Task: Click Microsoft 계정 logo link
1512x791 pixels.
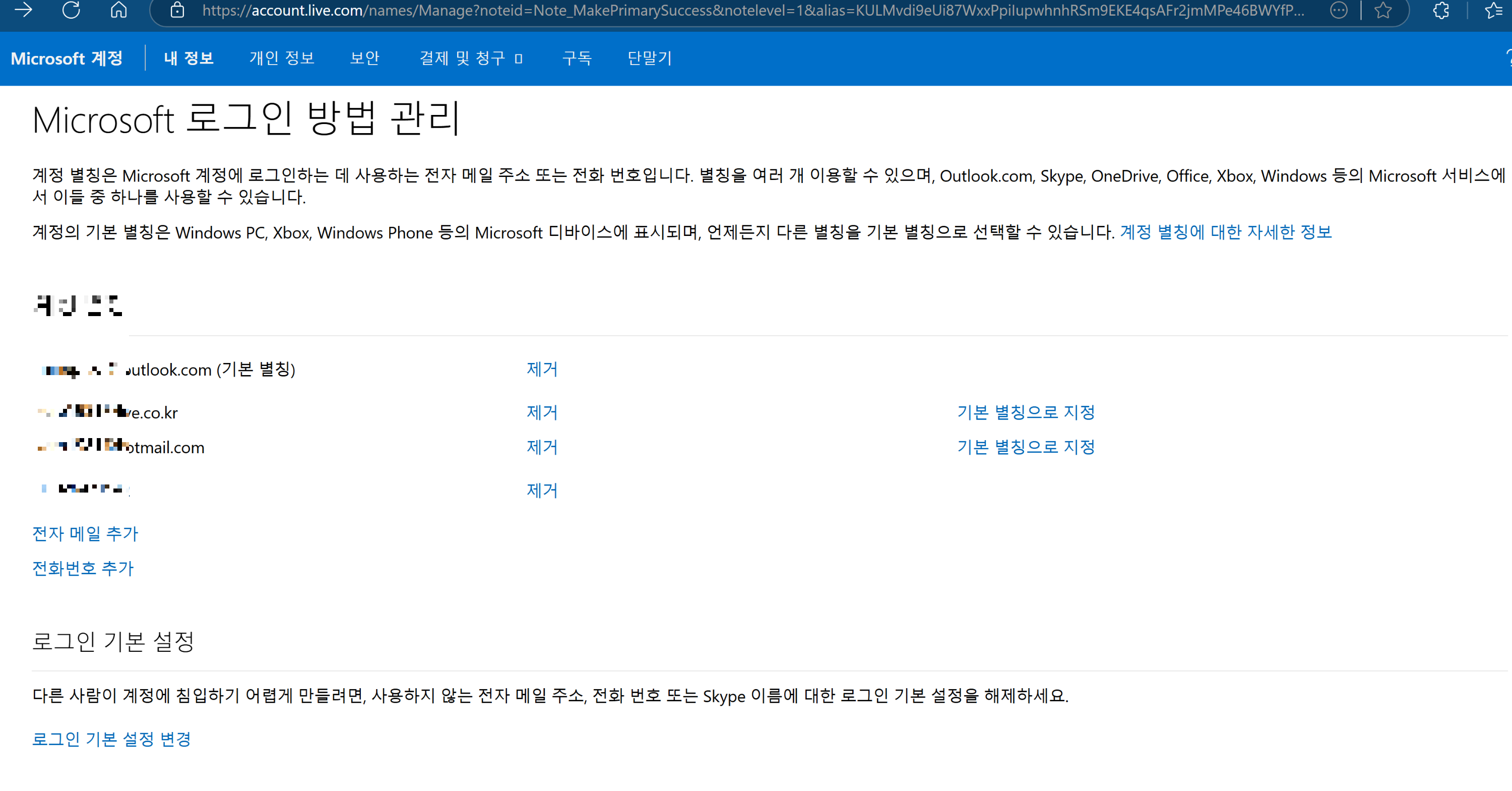Action: [67, 58]
